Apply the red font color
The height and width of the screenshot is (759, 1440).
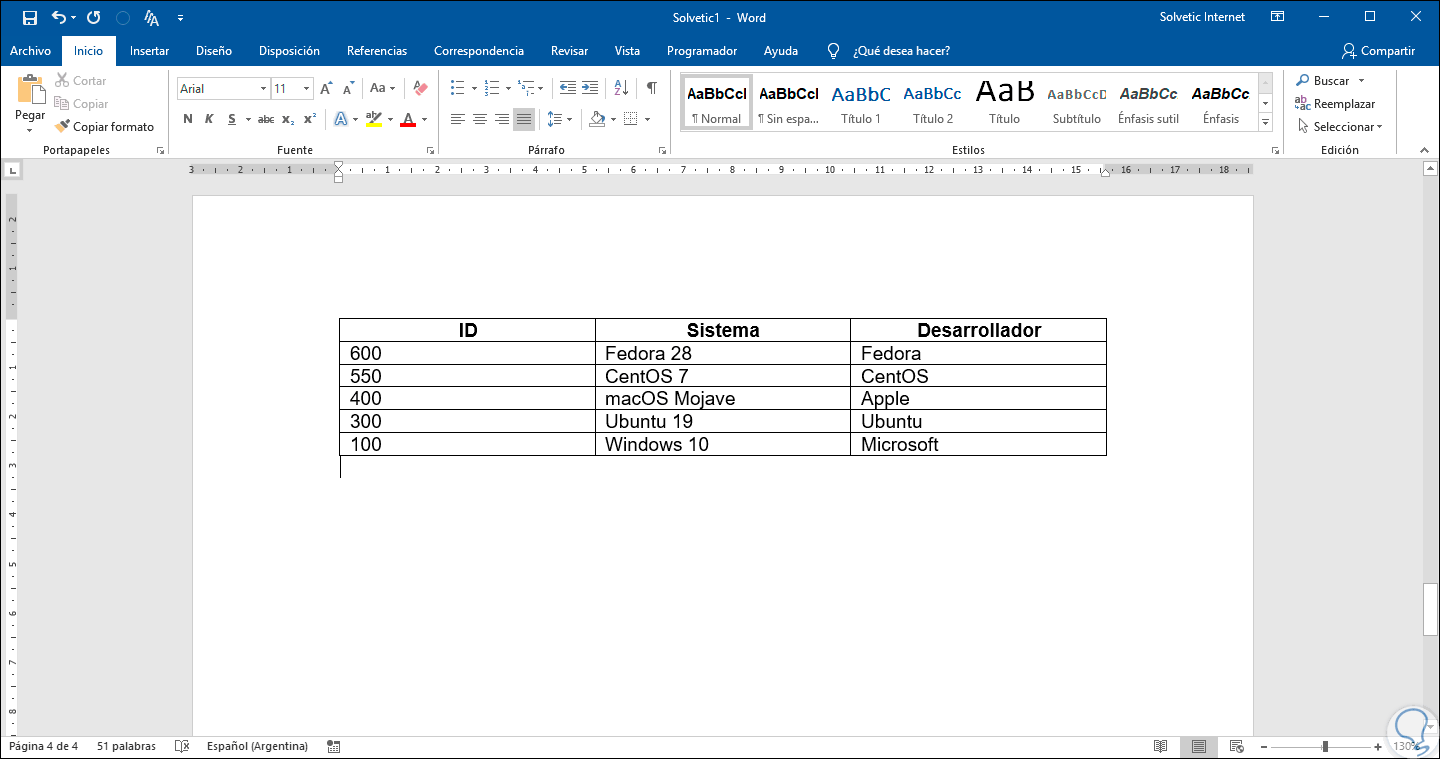(408, 119)
